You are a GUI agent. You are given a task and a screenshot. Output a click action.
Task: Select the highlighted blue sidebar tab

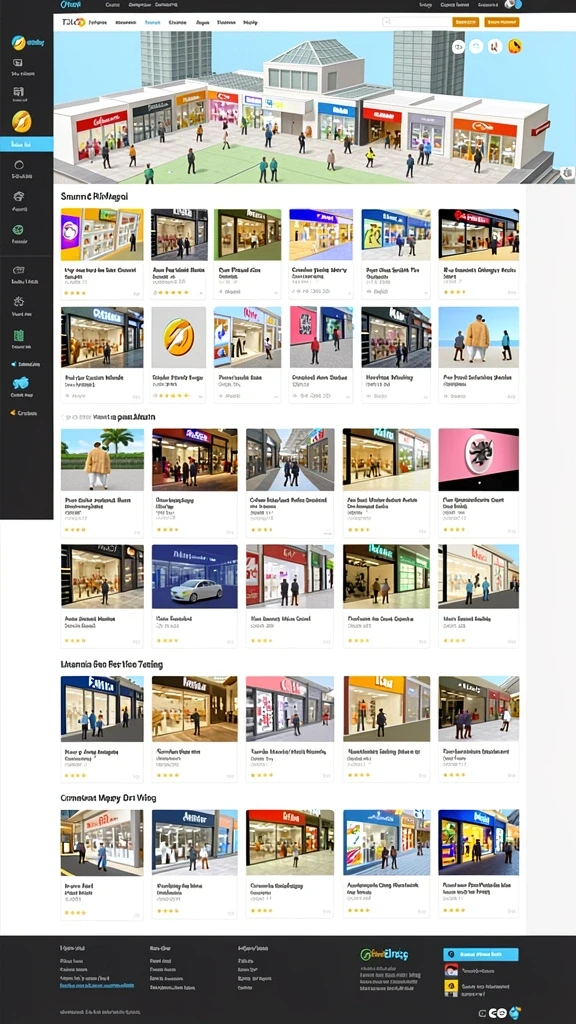click(27, 144)
